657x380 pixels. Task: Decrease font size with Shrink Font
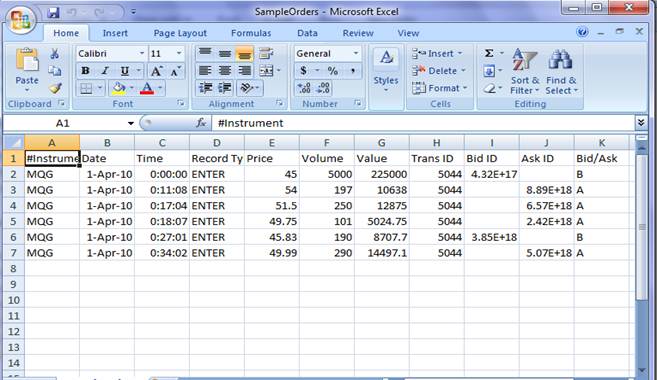coord(175,71)
